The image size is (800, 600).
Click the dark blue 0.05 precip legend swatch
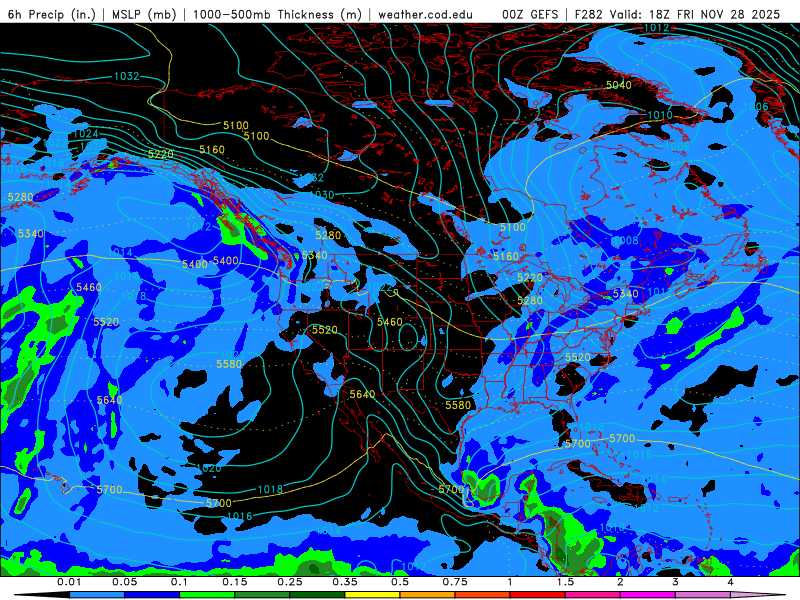[152, 595]
